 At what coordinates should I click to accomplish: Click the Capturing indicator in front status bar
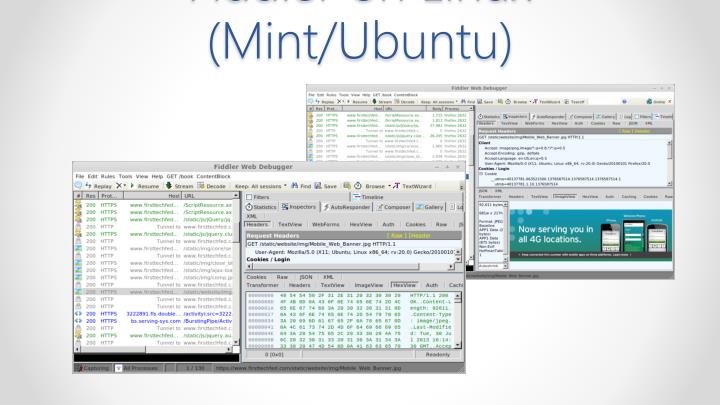93,368
